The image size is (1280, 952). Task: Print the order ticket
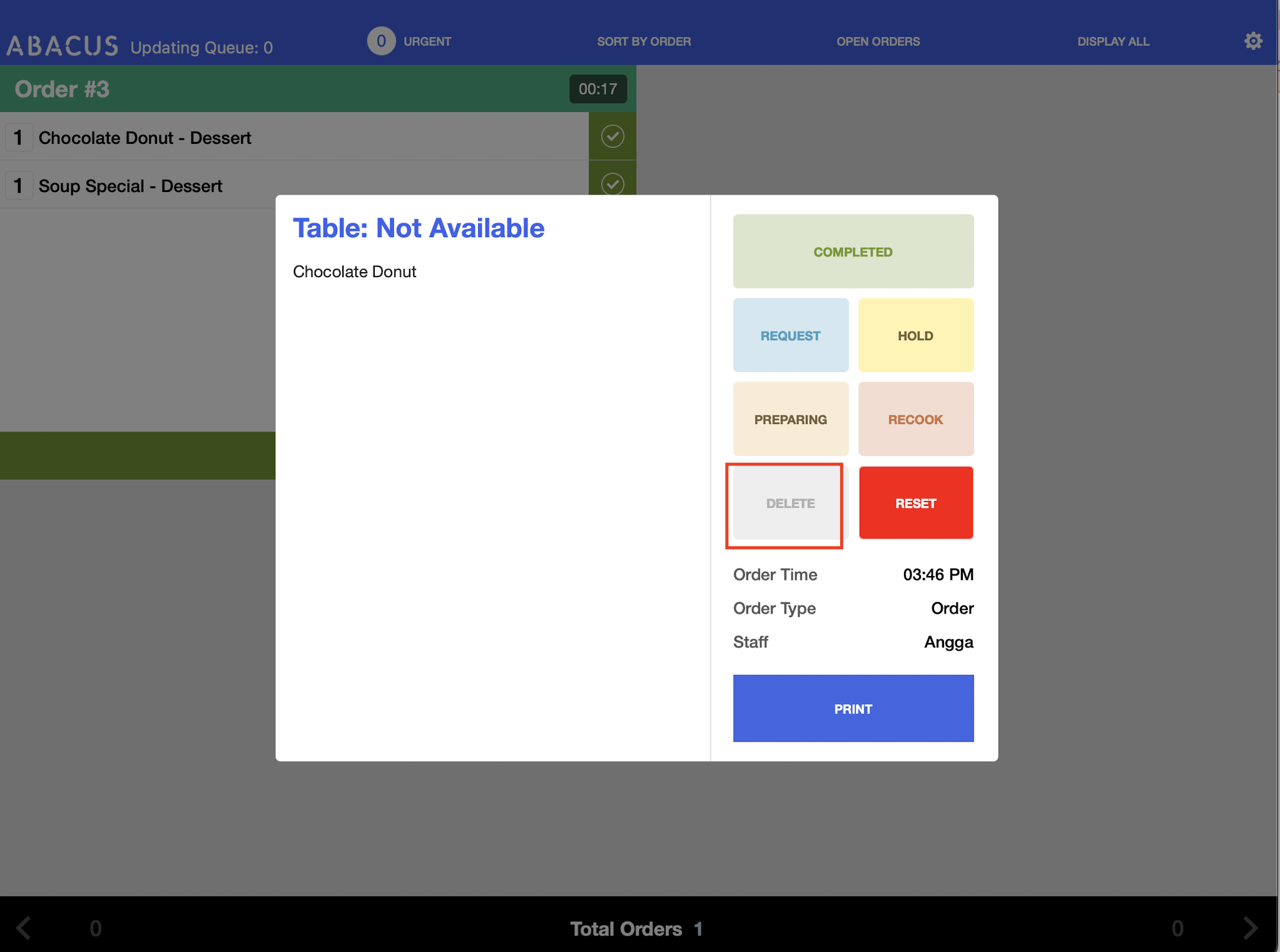[x=853, y=708]
